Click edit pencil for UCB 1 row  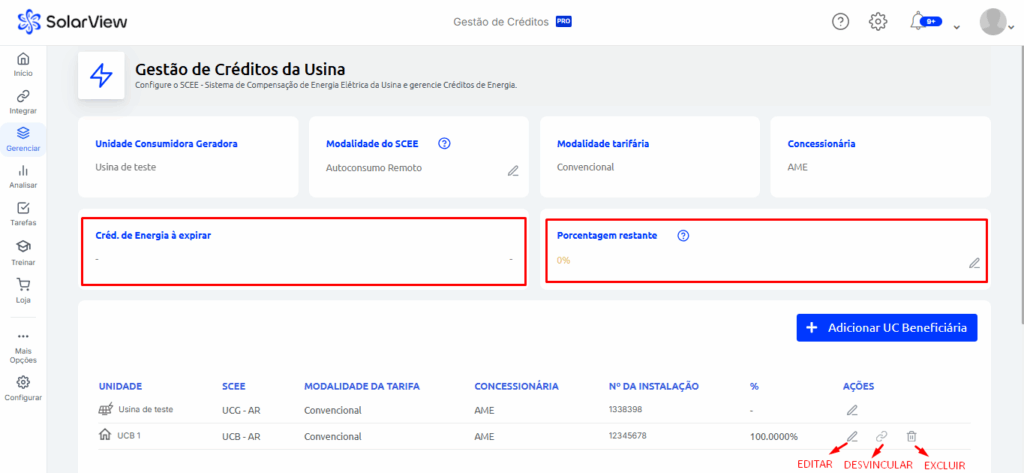[852, 436]
